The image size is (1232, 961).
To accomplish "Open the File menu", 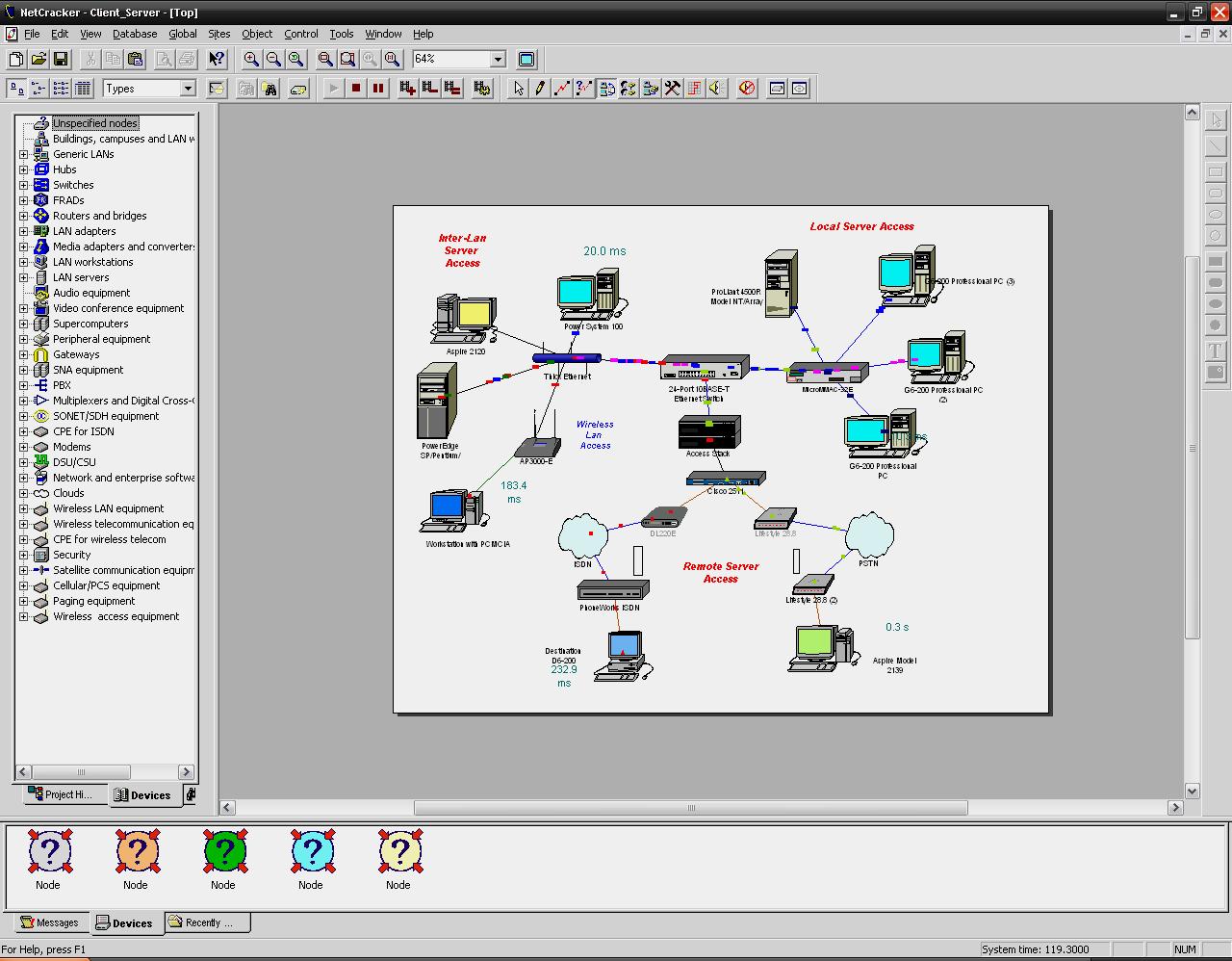I will pyautogui.click(x=32, y=34).
